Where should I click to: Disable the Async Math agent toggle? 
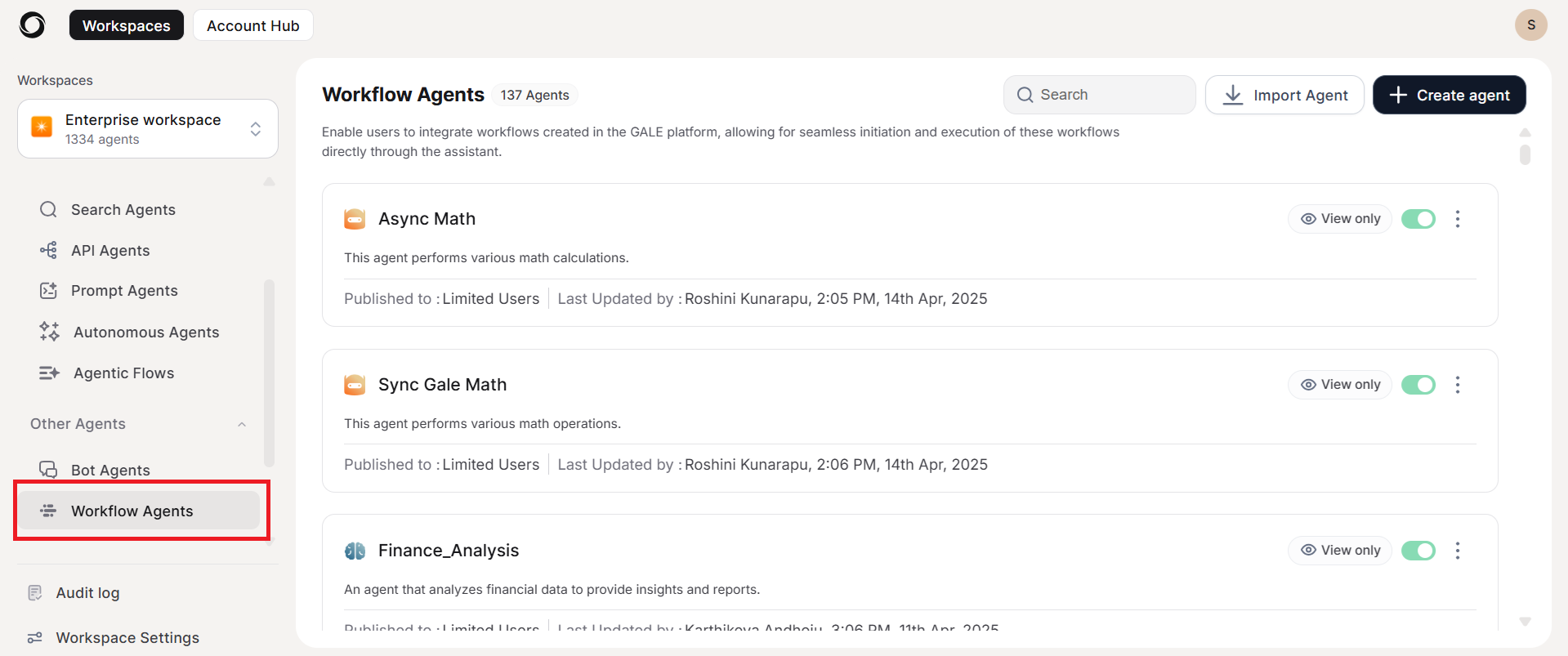click(x=1418, y=219)
